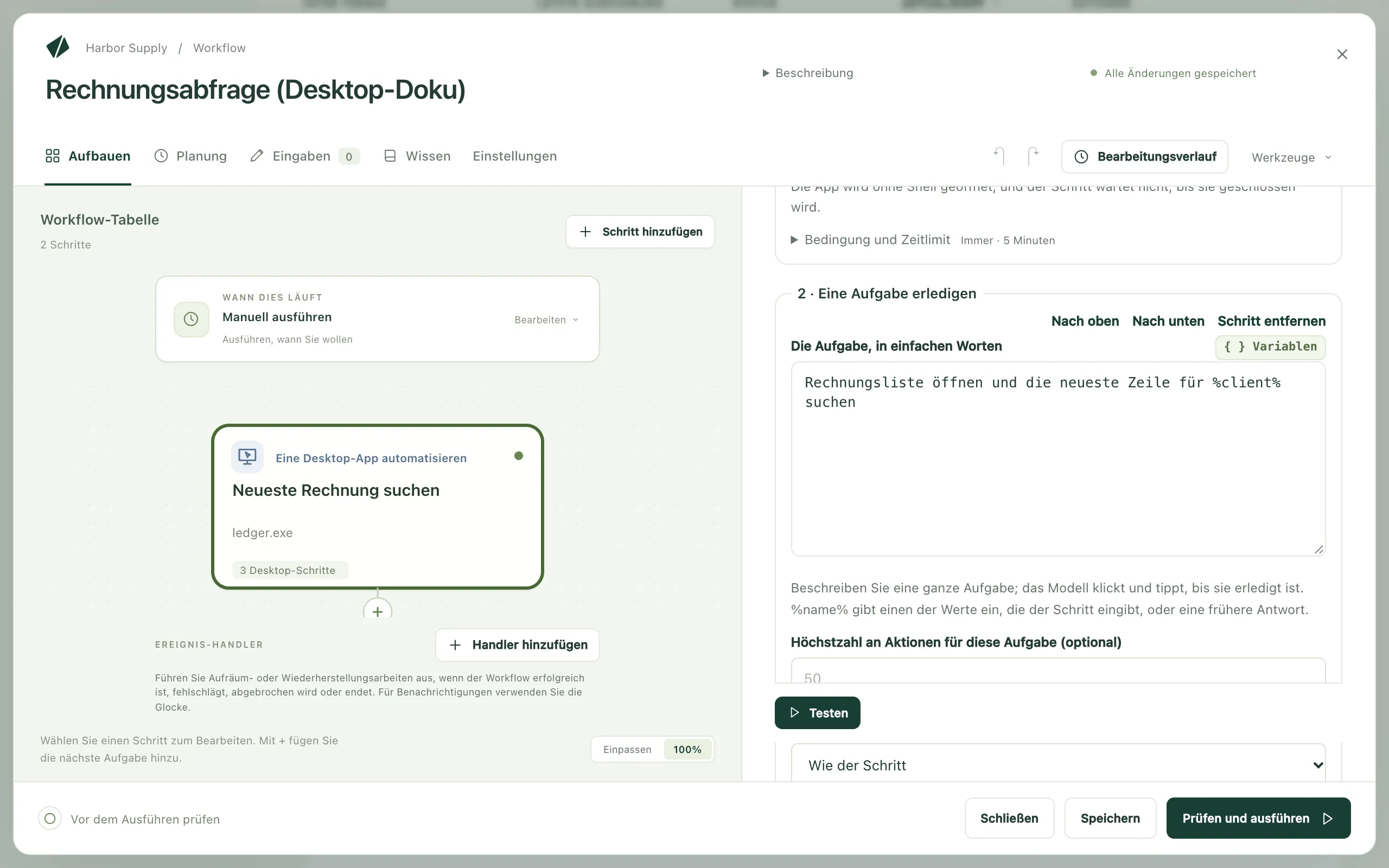The width and height of the screenshot is (1389, 868).
Task: Click the max actions field showing 50
Action: [1059, 672]
